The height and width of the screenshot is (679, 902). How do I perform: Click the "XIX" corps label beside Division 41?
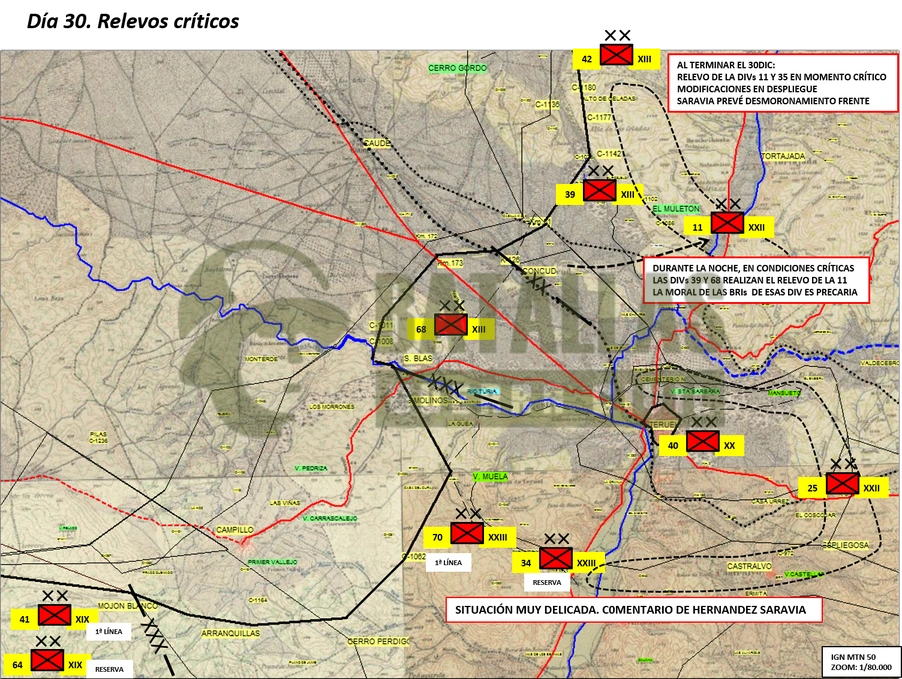tap(82, 619)
